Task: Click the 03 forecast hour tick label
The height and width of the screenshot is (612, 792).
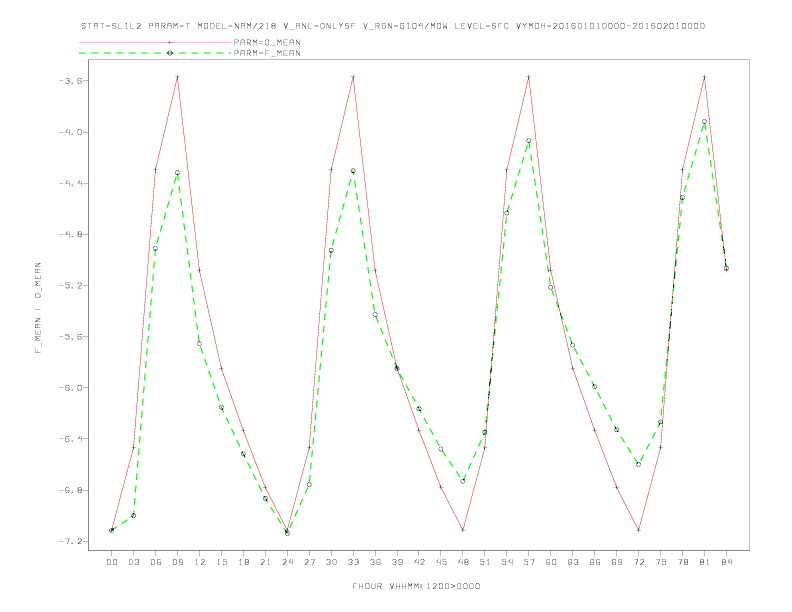Action: [x=133, y=562]
